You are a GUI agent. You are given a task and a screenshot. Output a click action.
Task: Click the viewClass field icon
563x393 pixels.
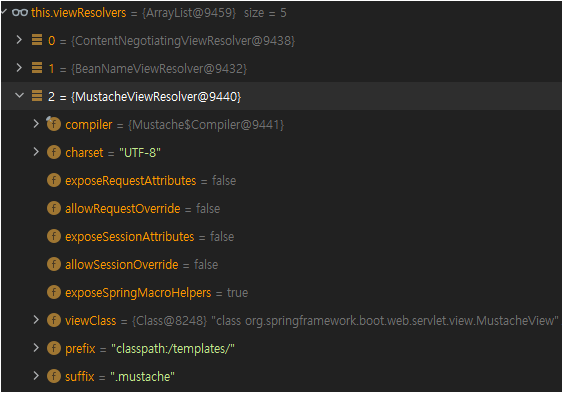[54, 320]
